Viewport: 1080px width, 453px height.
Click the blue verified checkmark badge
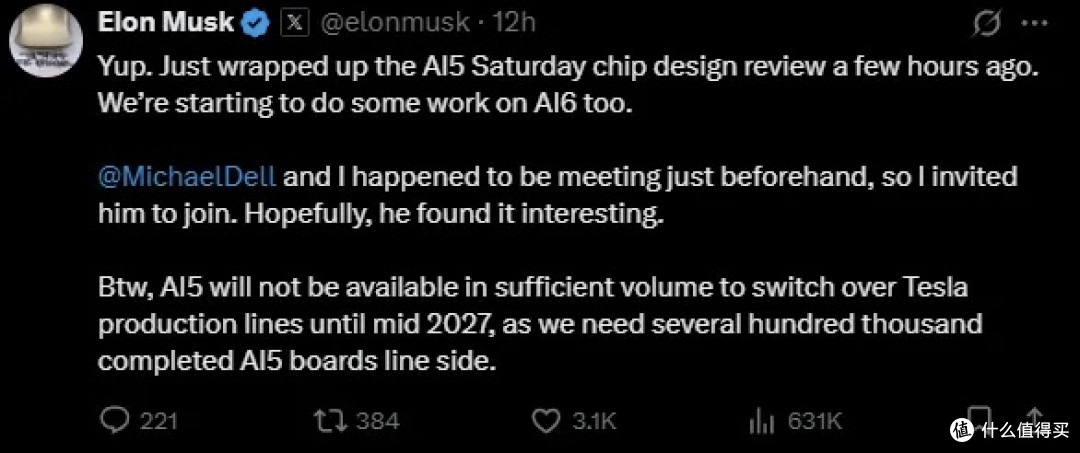click(256, 24)
